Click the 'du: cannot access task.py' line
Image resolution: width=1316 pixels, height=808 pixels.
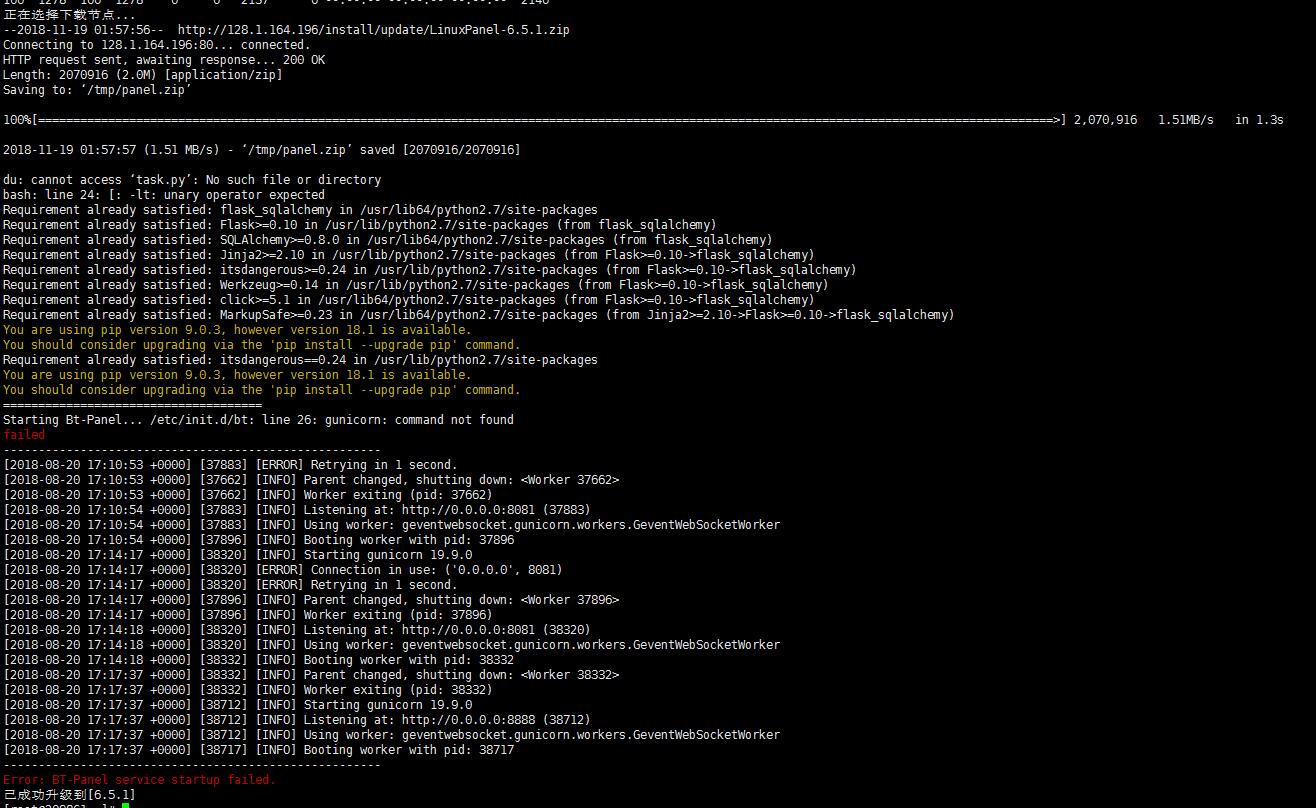pos(192,180)
